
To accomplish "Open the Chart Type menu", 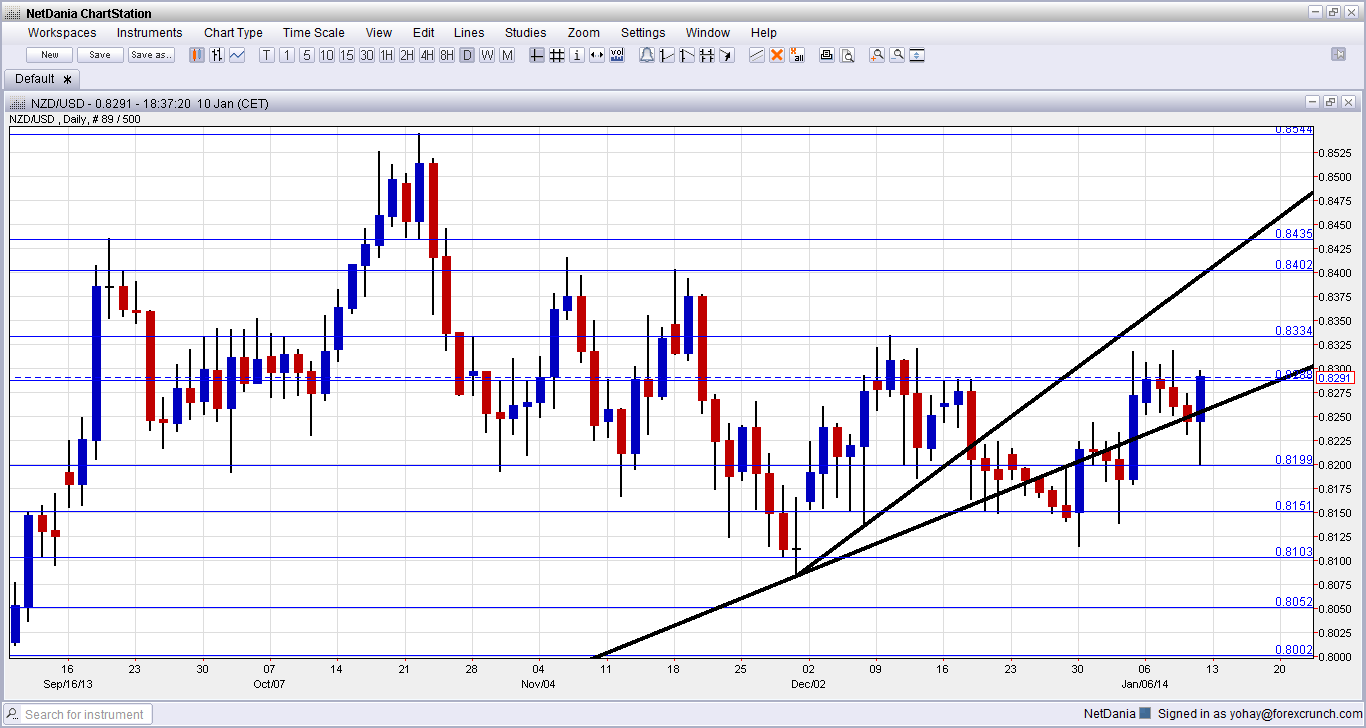I will pos(233,32).
